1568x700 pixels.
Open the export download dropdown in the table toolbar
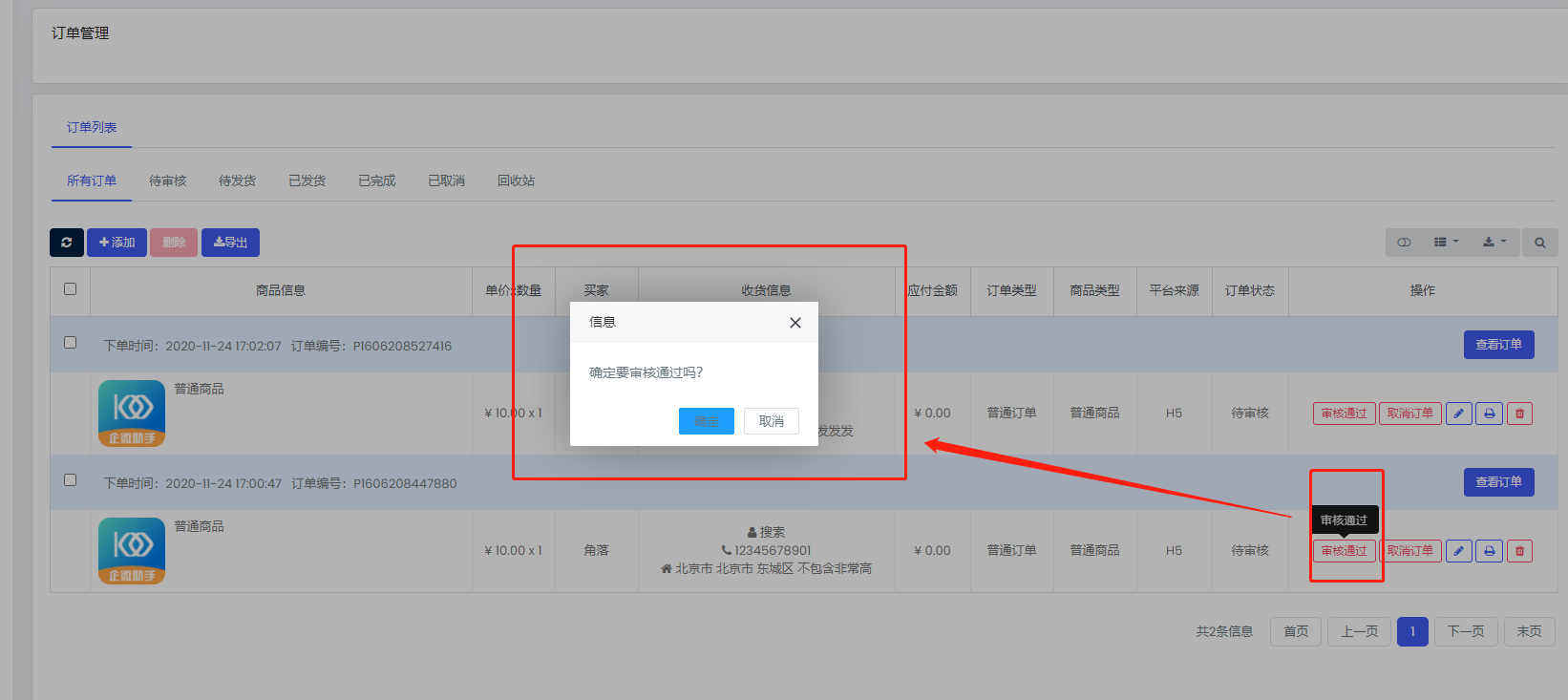click(1494, 243)
